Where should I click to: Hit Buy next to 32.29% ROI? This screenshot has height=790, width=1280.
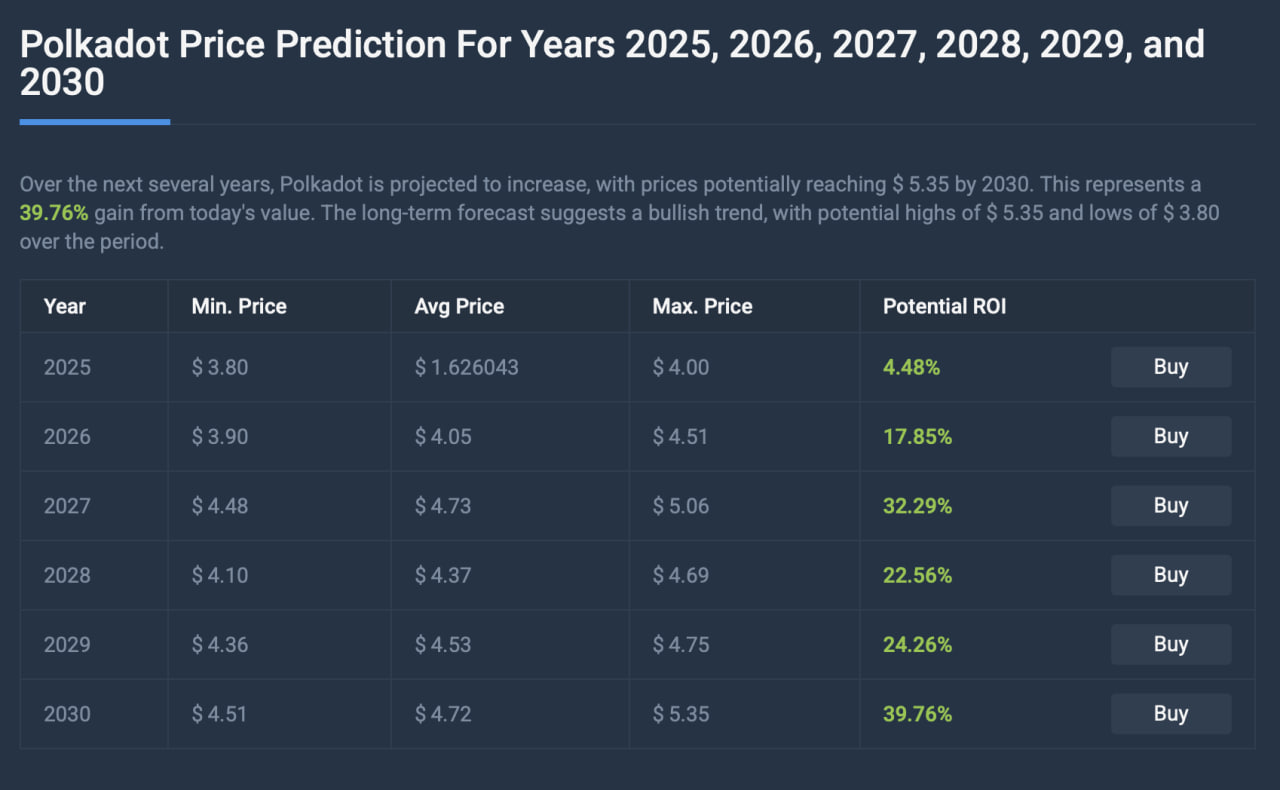point(1170,506)
